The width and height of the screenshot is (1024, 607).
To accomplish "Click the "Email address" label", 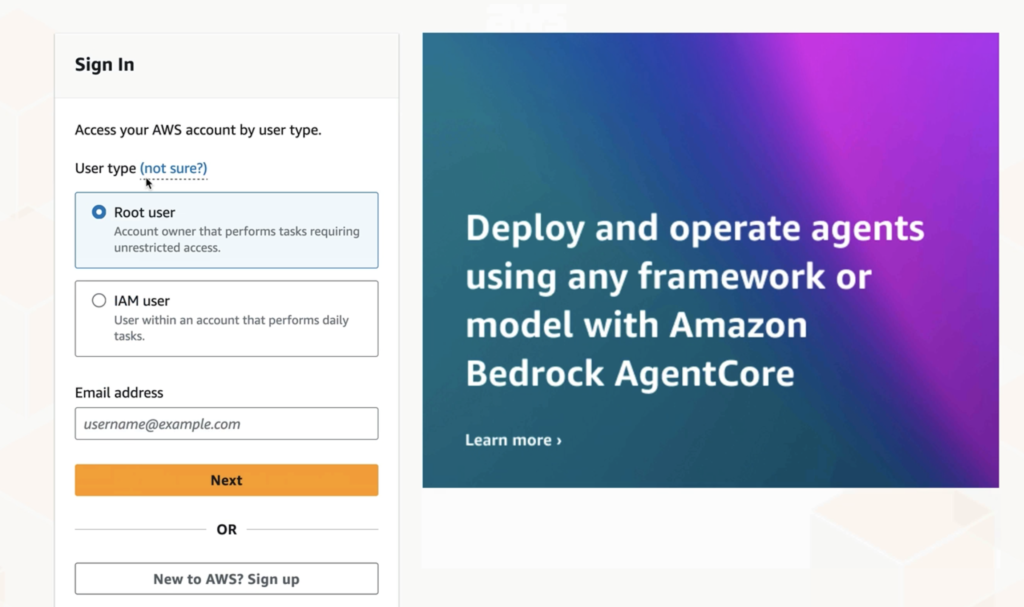I will [119, 393].
